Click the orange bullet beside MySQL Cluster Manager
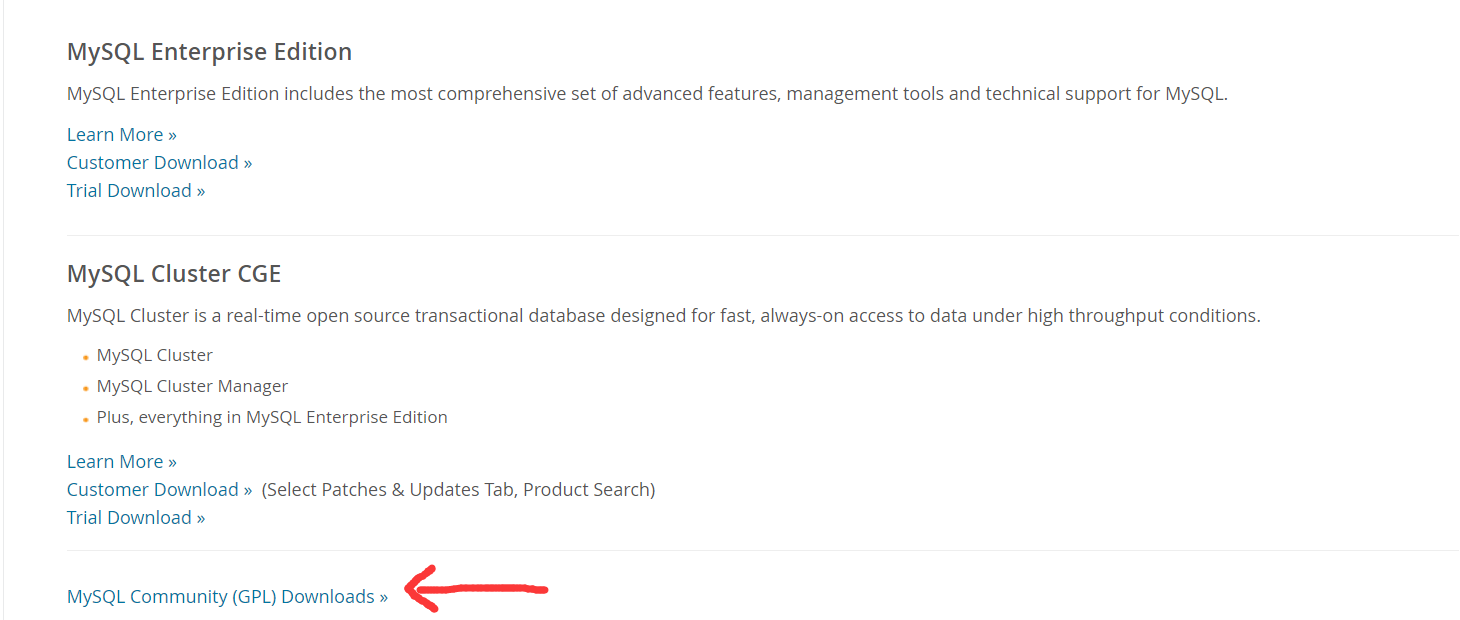 pos(86,388)
